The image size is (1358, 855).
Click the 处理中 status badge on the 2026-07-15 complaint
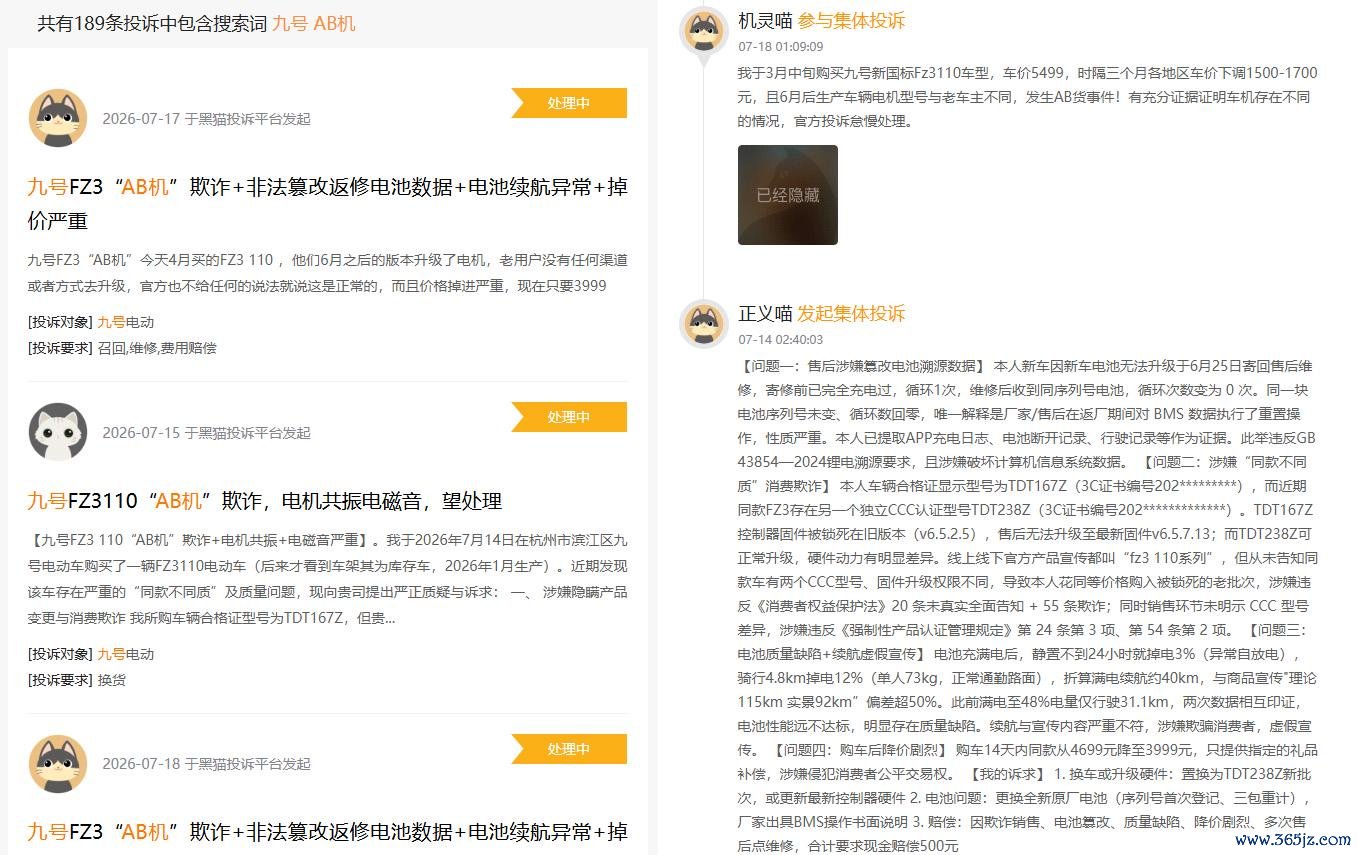tap(569, 417)
